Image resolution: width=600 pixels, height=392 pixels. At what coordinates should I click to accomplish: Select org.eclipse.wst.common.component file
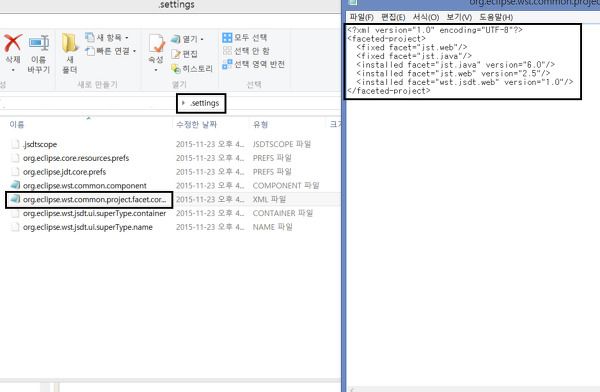coord(85,186)
